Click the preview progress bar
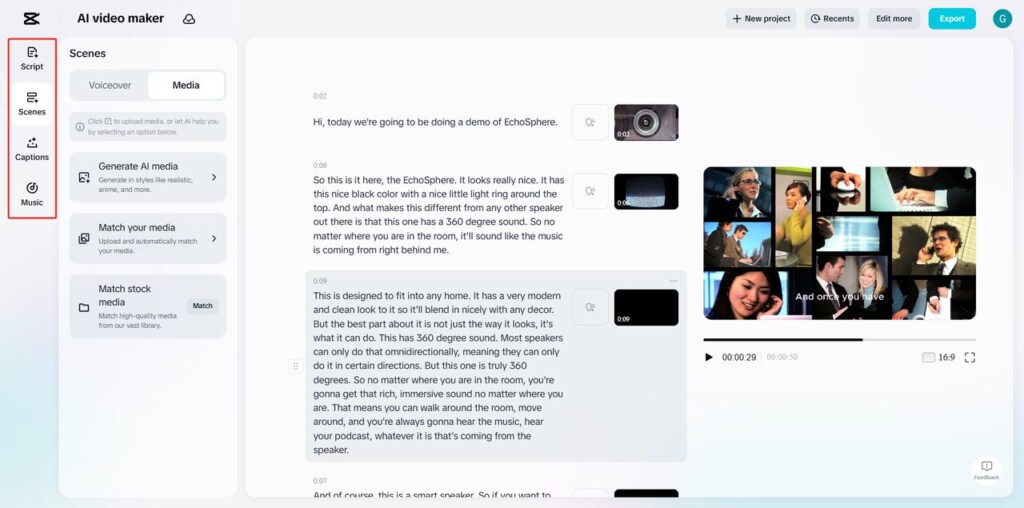 tap(839, 340)
